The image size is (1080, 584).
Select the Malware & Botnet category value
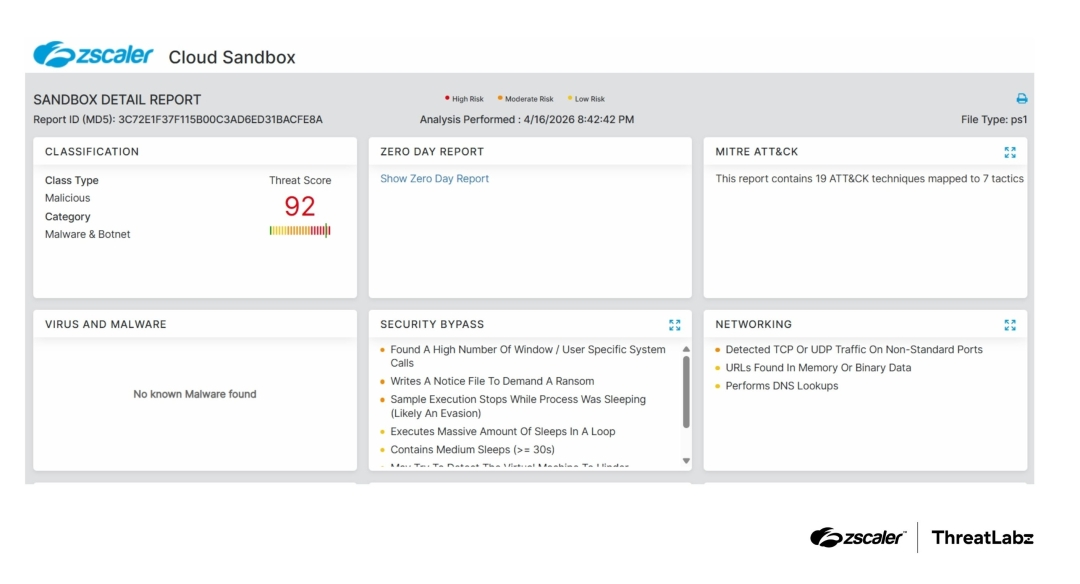pyautogui.click(x=87, y=234)
